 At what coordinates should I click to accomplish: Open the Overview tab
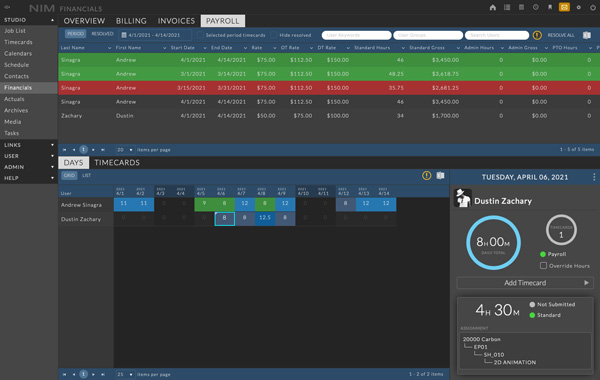pyautogui.click(x=84, y=21)
